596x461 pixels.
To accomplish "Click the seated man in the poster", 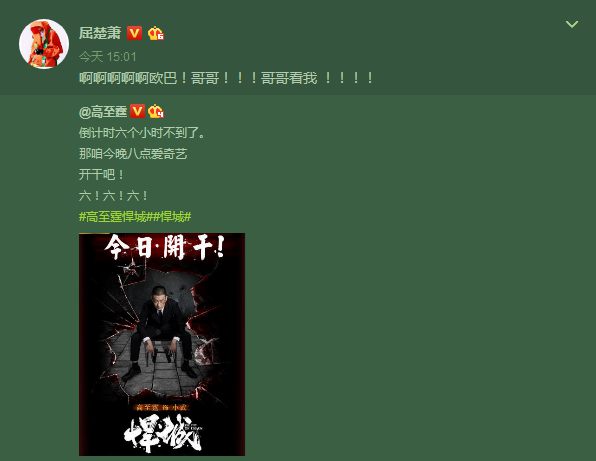I will (162, 333).
